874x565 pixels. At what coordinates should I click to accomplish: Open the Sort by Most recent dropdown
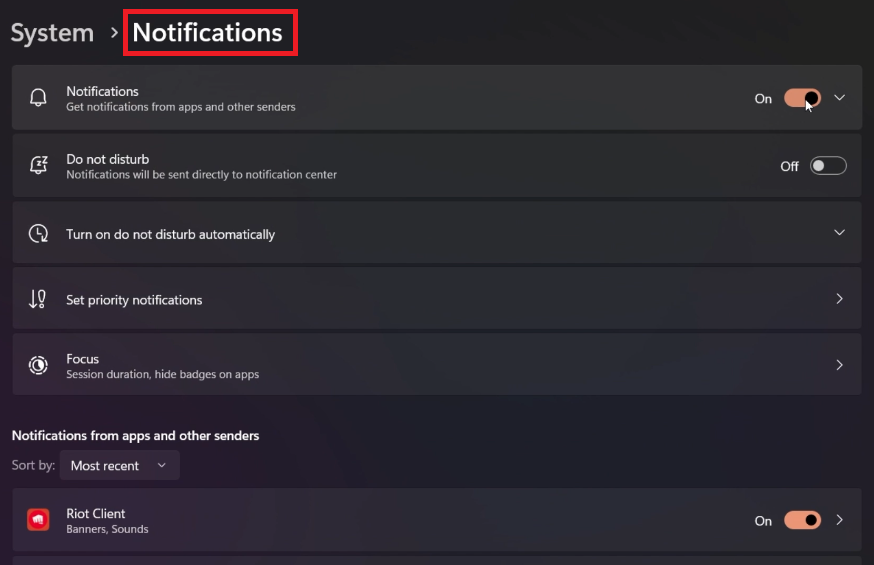119,465
